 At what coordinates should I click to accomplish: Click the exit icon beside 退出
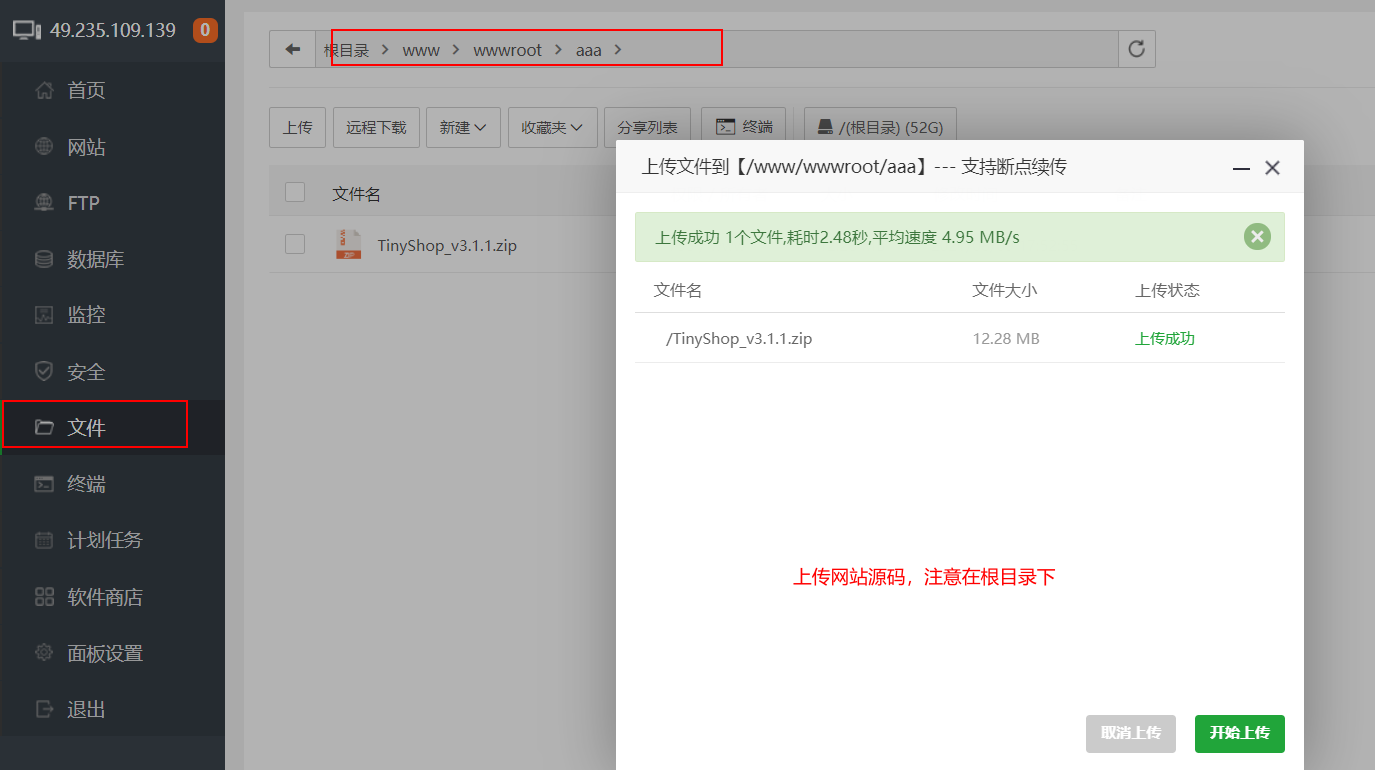click(44, 709)
